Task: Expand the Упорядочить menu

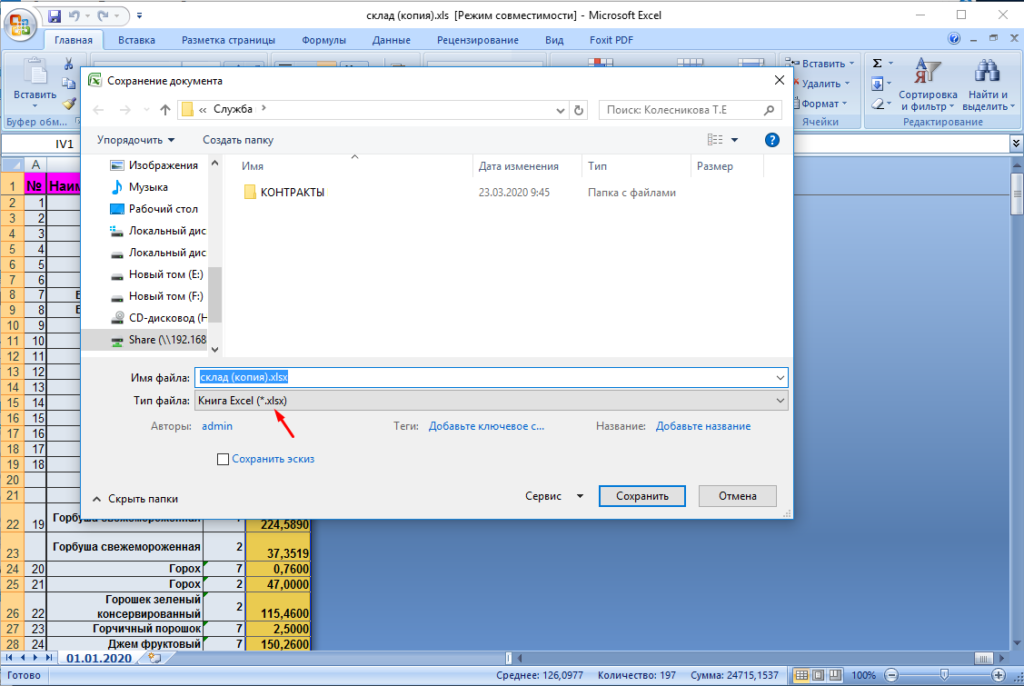Action: click(x=136, y=140)
